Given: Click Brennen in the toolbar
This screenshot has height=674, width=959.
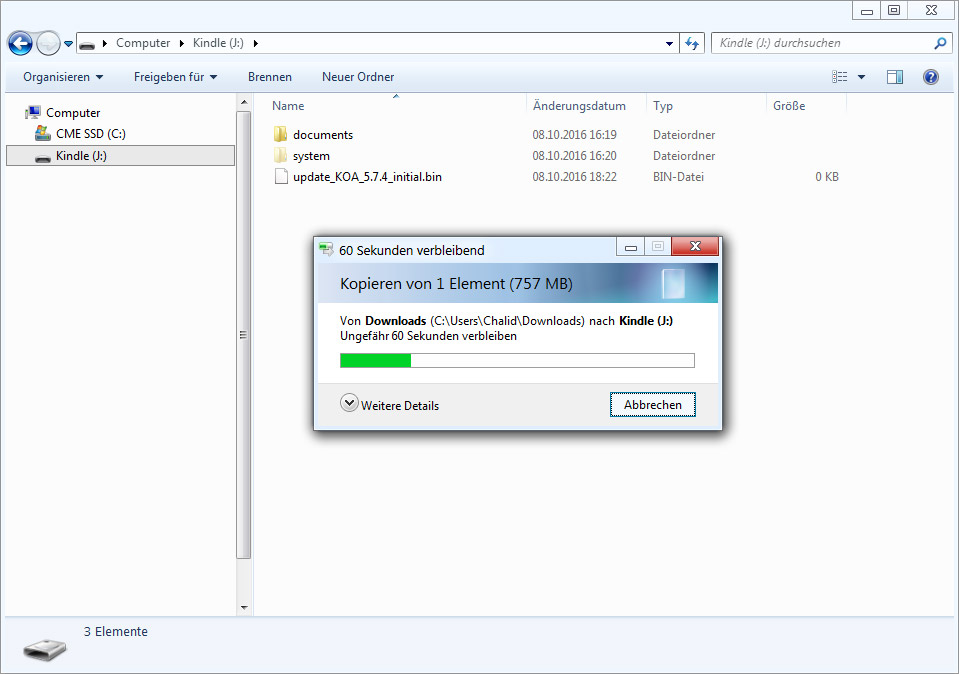Looking at the screenshot, I should click(270, 77).
